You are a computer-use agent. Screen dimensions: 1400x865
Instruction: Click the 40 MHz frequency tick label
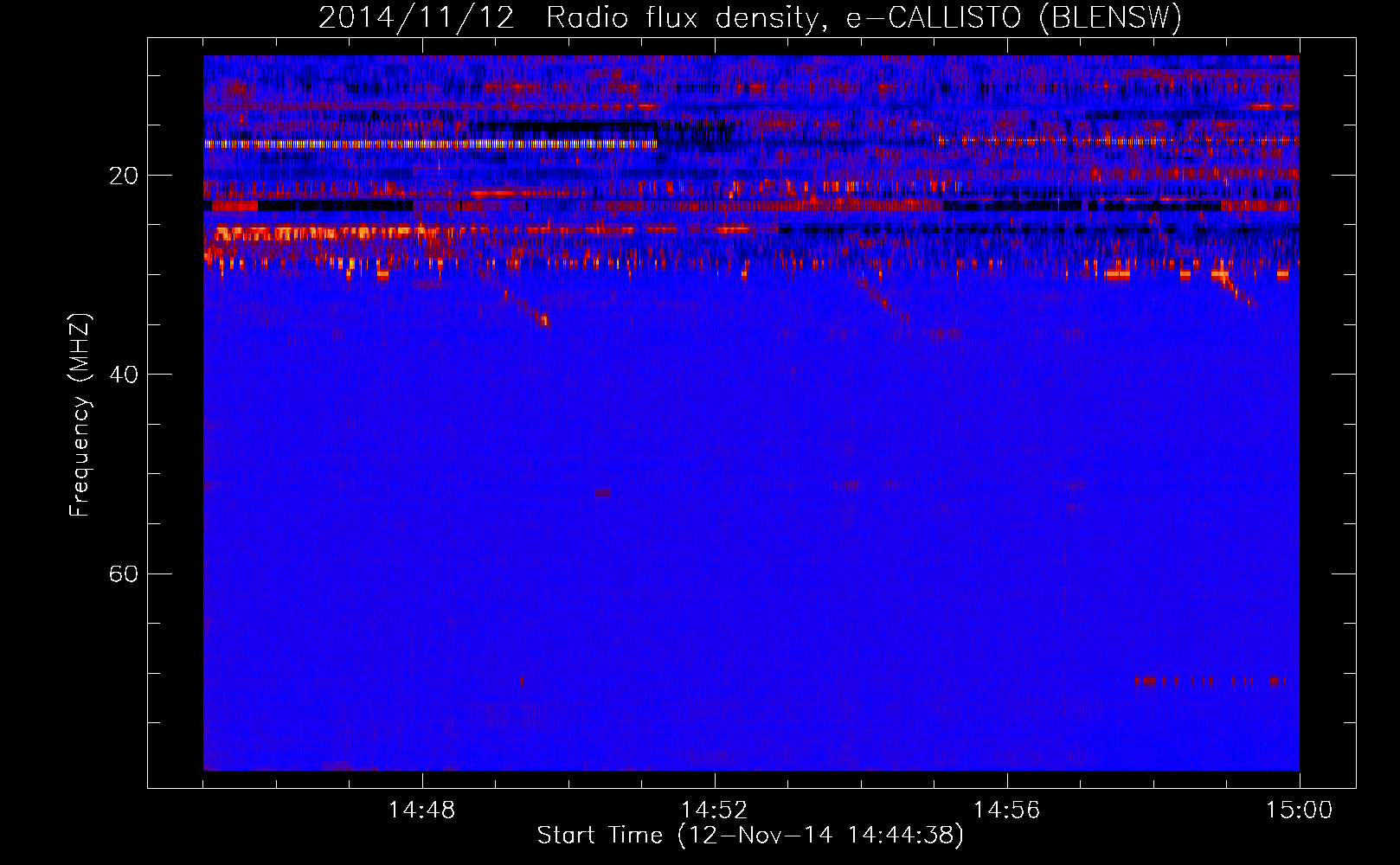click(124, 375)
